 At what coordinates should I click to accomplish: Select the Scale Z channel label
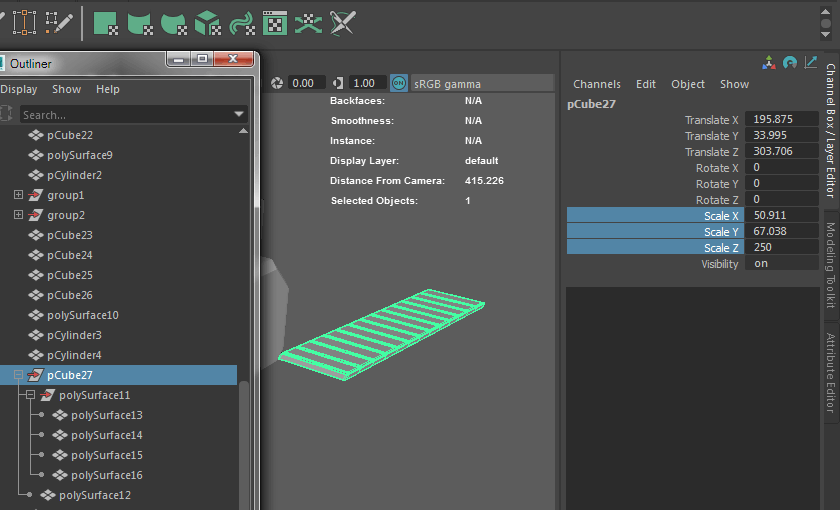pos(721,248)
